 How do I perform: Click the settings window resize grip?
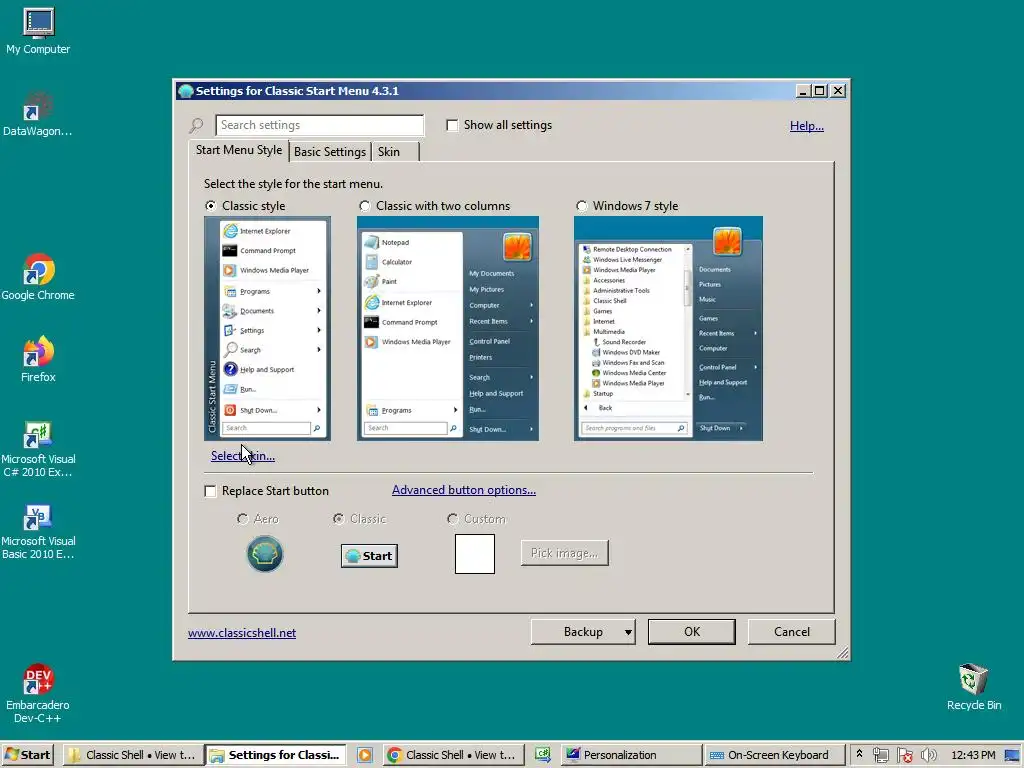(842, 652)
